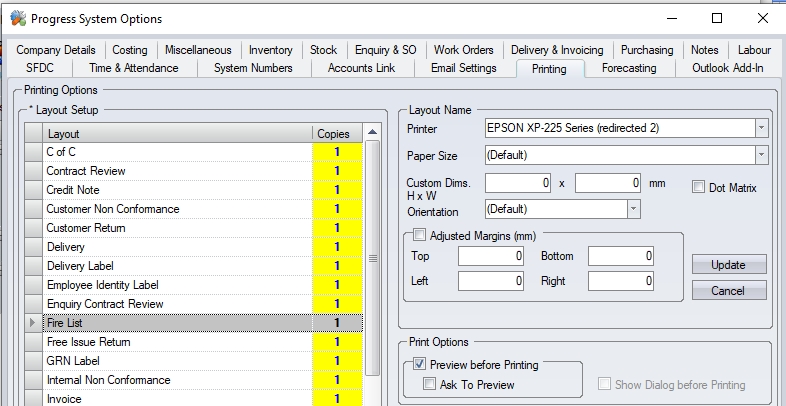Select the Delivery Label layout row
The height and width of the screenshot is (406, 786).
click(170, 266)
